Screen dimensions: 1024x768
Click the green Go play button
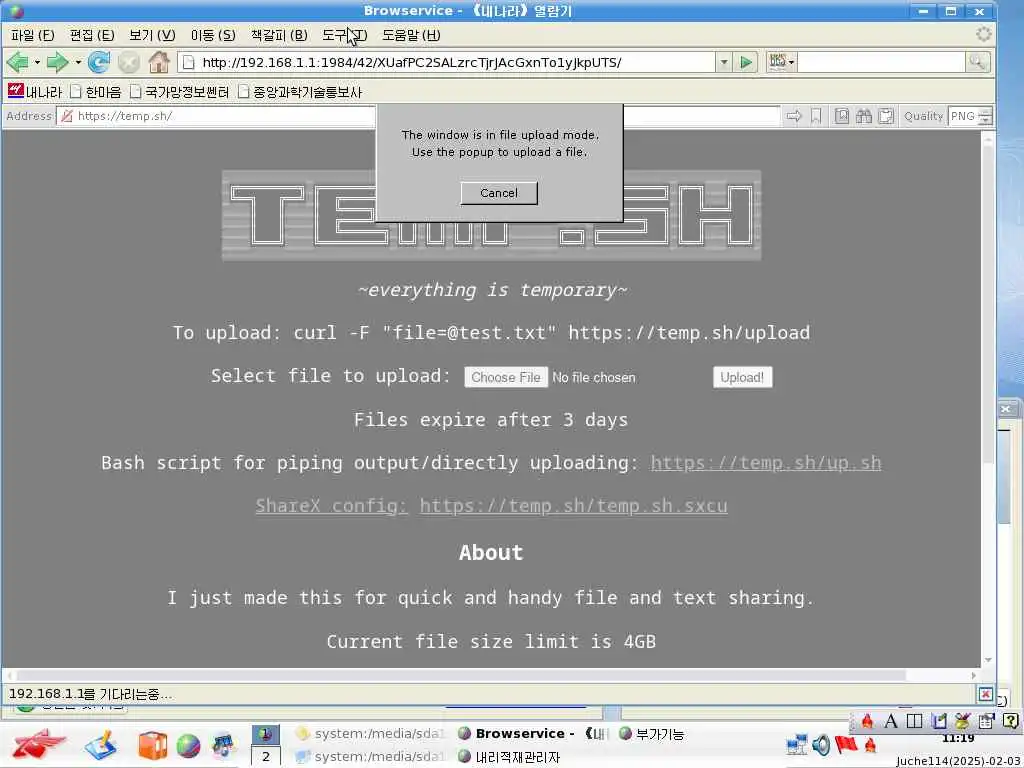(745, 62)
